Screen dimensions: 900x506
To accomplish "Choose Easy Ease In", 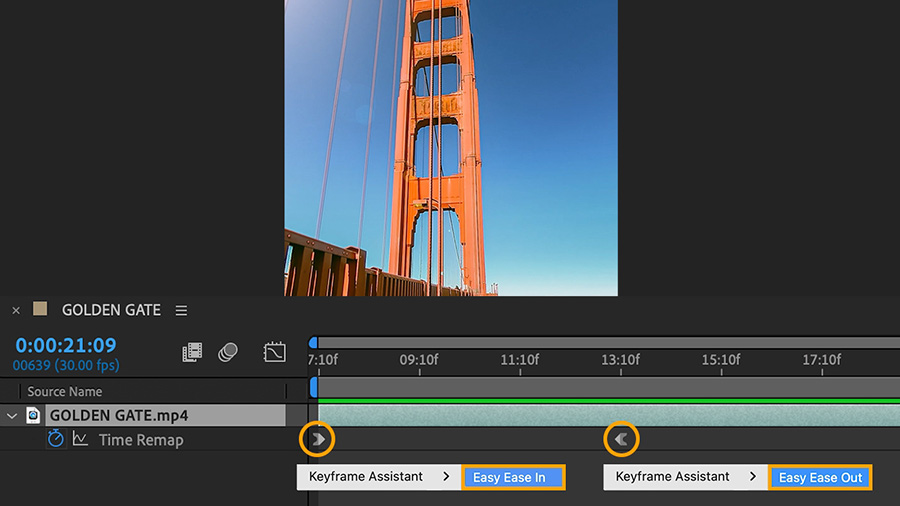I will coord(513,477).
